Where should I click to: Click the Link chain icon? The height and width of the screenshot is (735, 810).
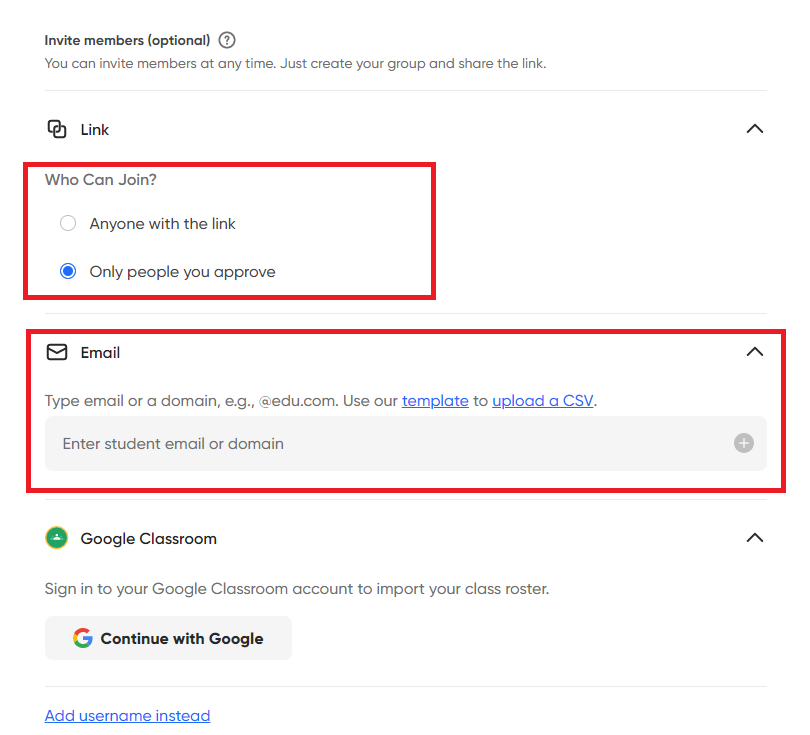click(57, 129)
